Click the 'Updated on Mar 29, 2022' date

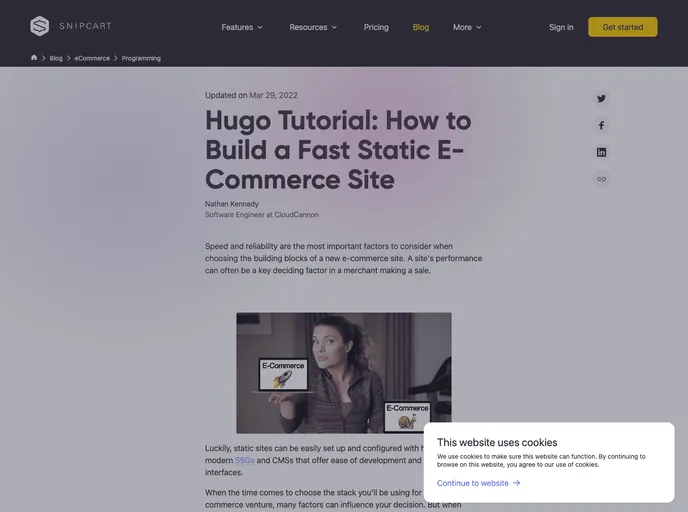(x=251, y=95)
